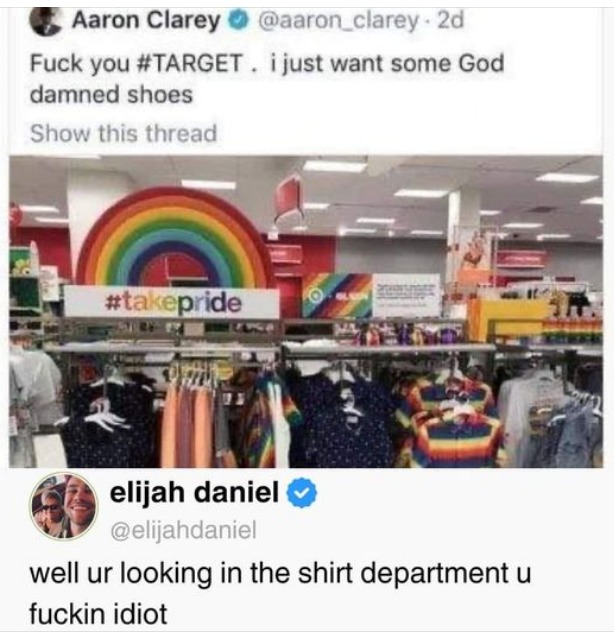Open Aaron Clarey's profile avatar
Image resolution: width=614 pixels, height=635 pixels.
pyautogui.click(x=46, y=21)
